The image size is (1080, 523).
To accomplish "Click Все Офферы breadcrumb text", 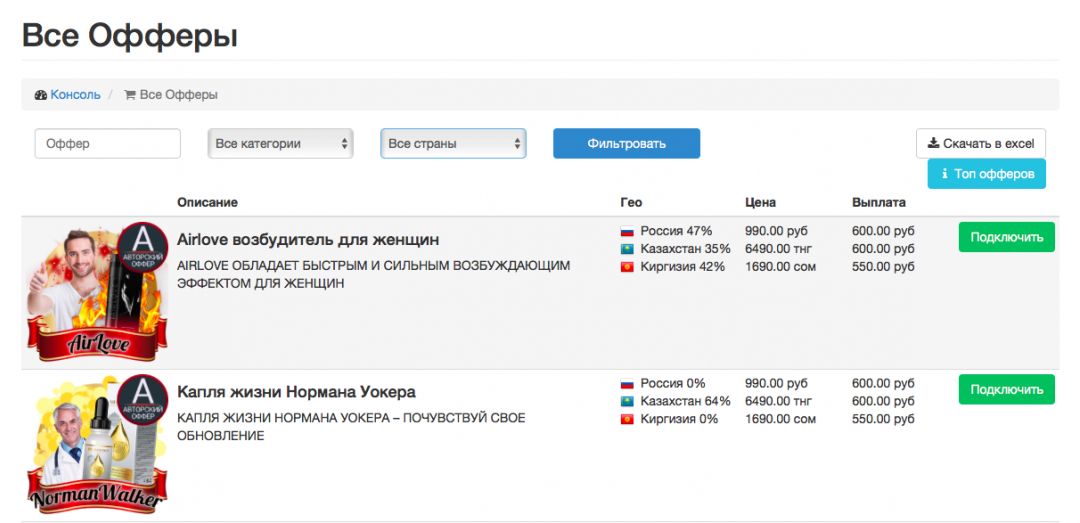I will [x=178, y=95].
